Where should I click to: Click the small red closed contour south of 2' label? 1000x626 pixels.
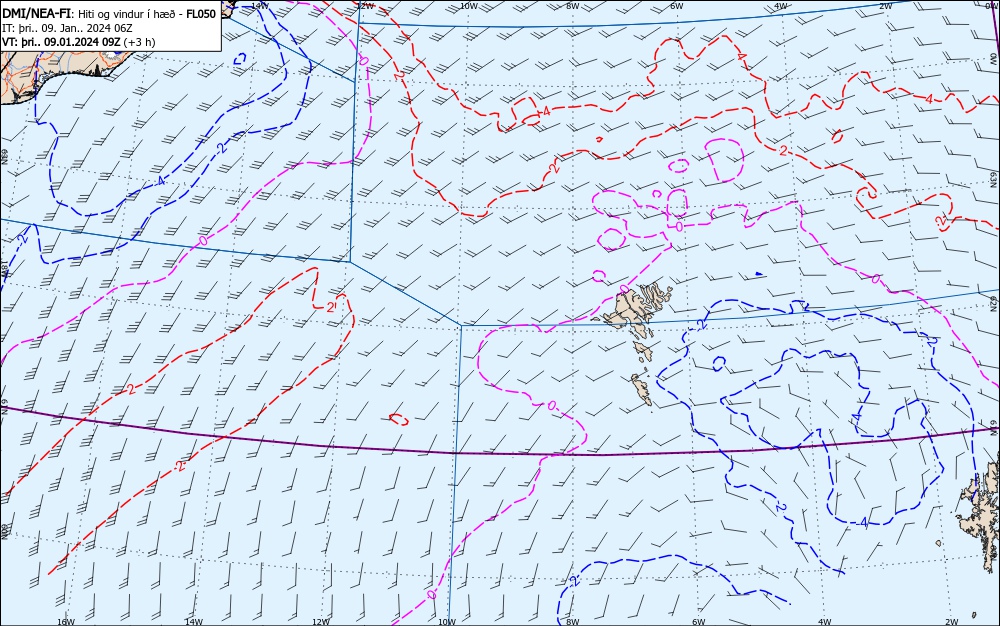click(399, 419)
